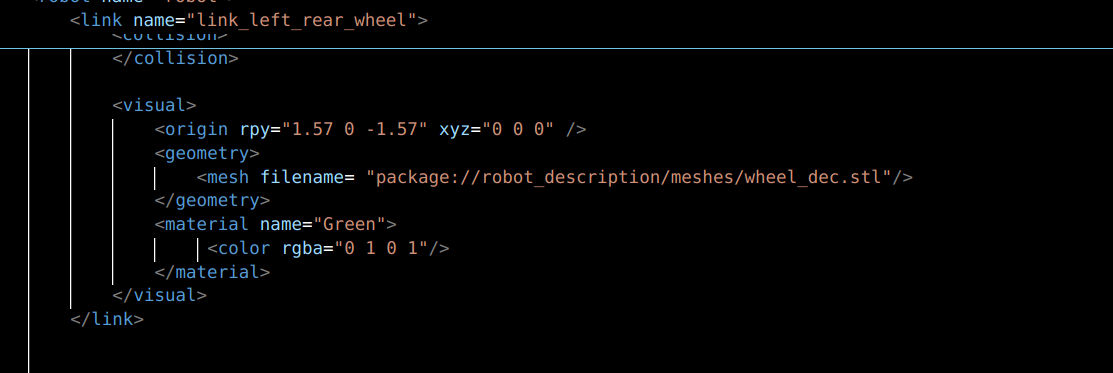Click the opening geometry tag
The height and width of the screenshot is (373, 1113).
click(207, 153)
